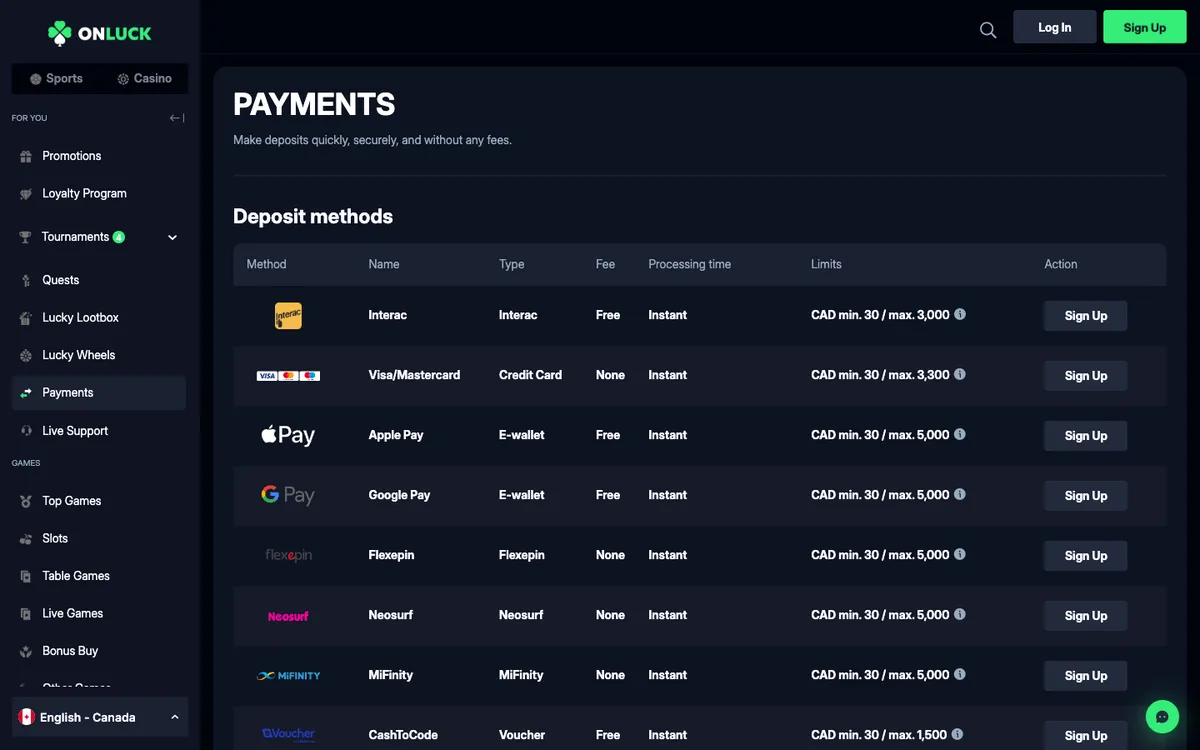Click the 'Deposit methods' heading

tap(313, 216)
